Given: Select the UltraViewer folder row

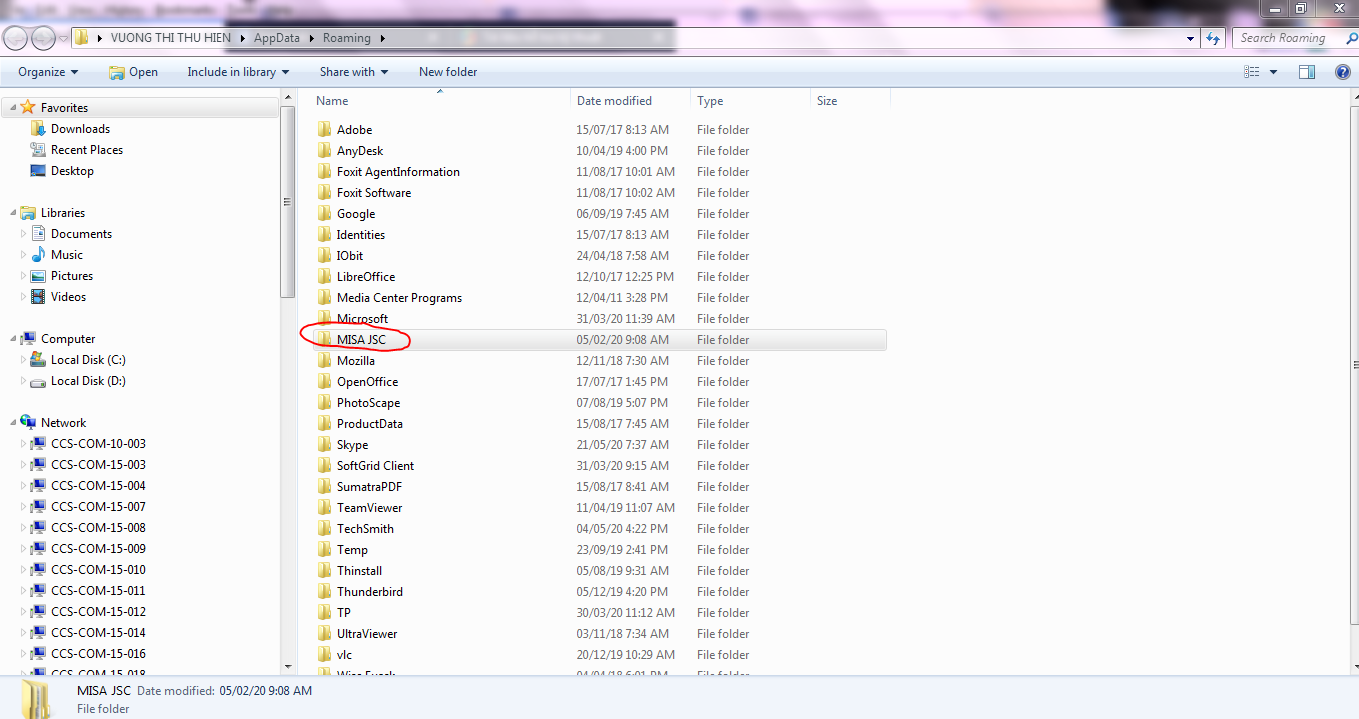Looking at the screenshot, I should coord(599,634).
